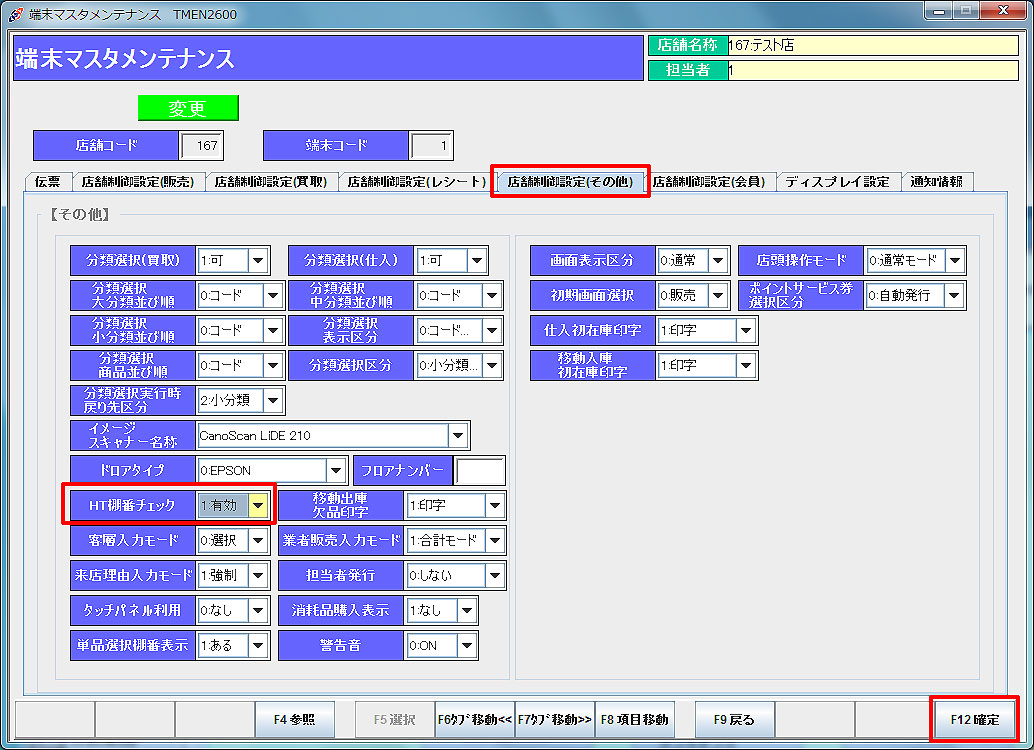Screen dimensions: 1034x750
Task: Click the 端末コード input field
Action: tap(432, 146)
